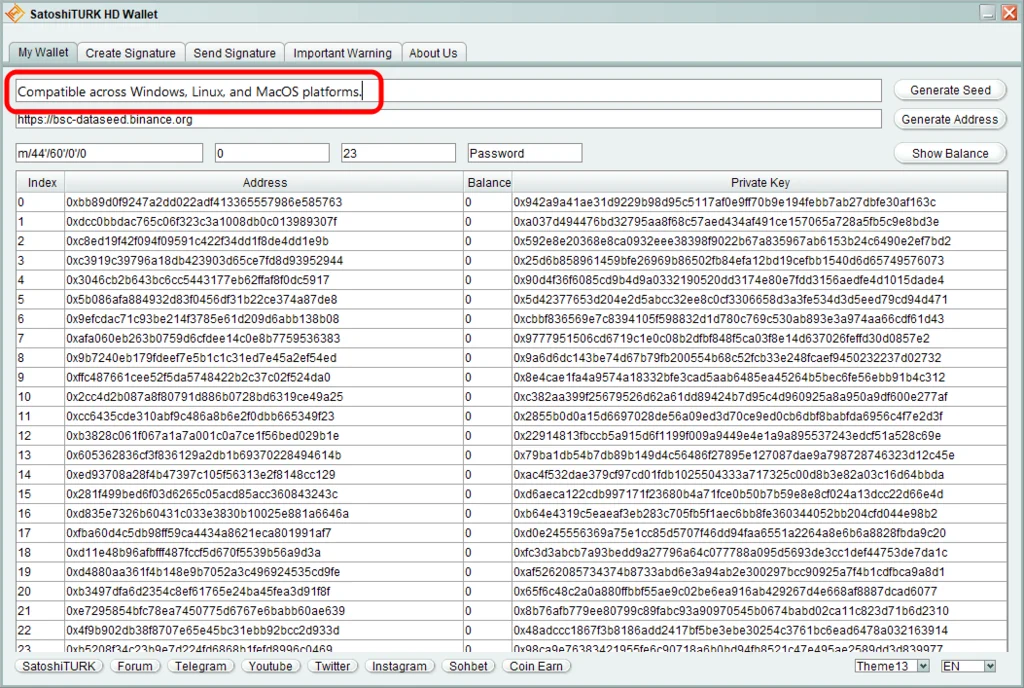The height and width of the screenshot is (688, 1024).
Task: Open the About Us tab
Action: pos(433,53)
